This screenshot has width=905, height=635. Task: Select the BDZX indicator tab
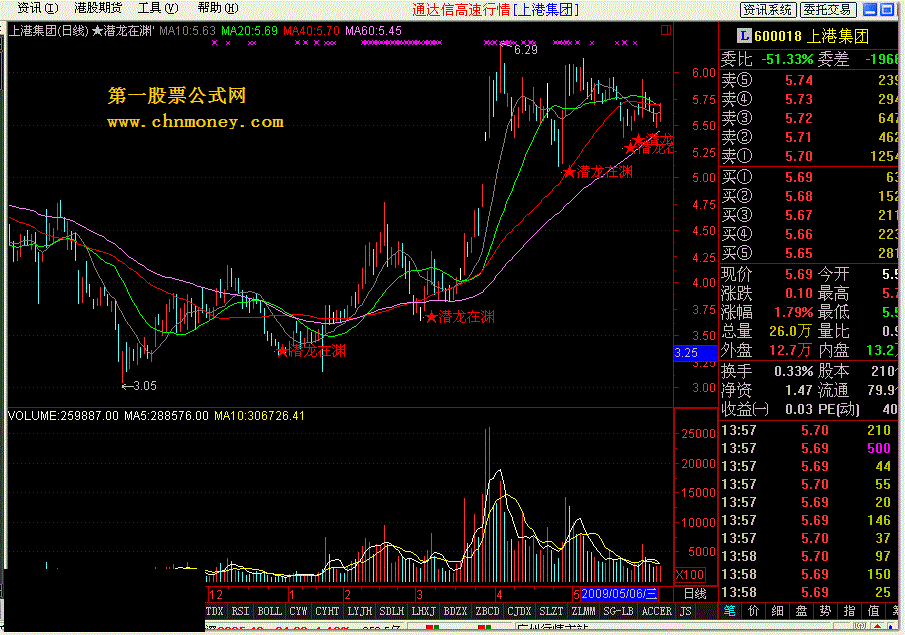455,611
